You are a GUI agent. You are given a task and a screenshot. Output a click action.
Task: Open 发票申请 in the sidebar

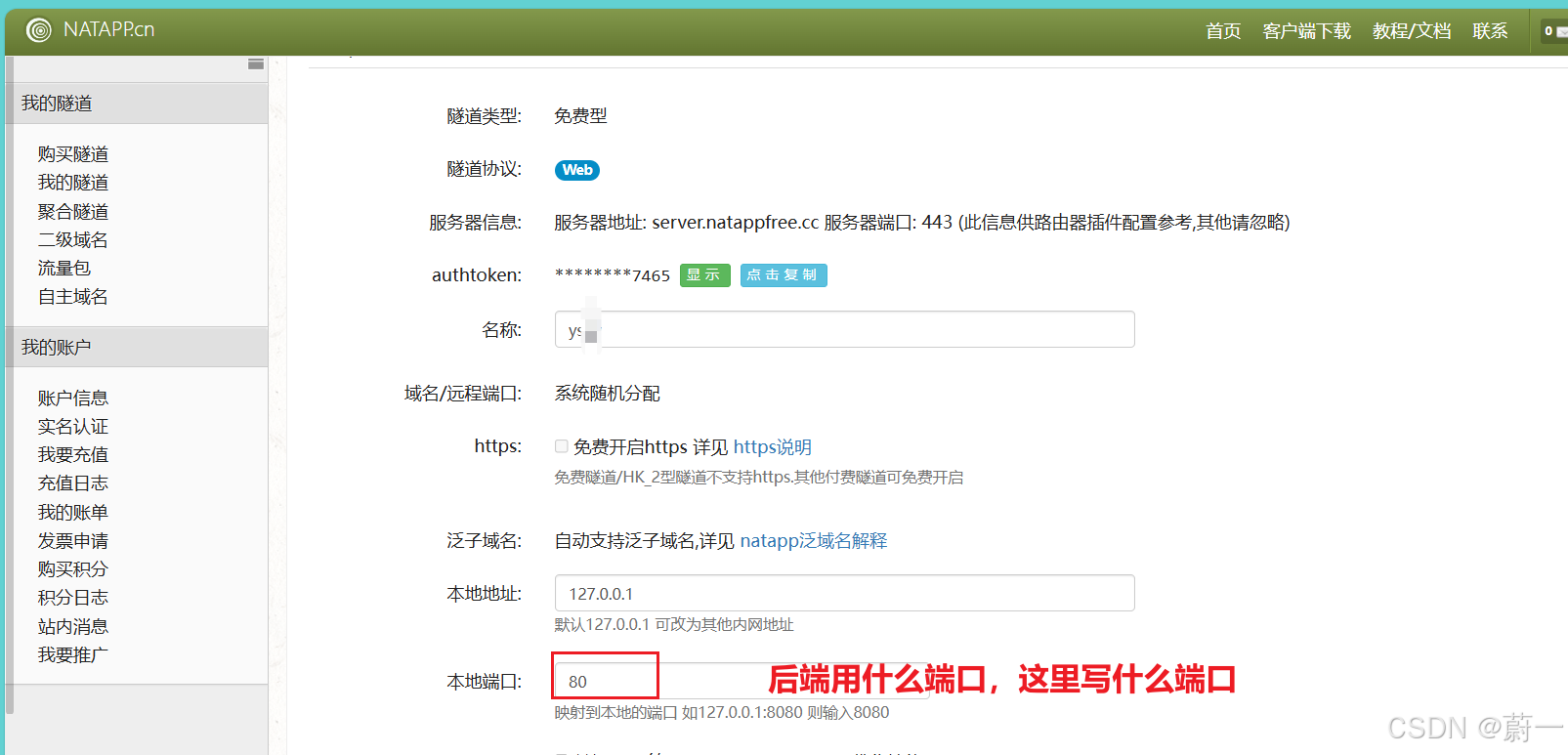(73, 541)
